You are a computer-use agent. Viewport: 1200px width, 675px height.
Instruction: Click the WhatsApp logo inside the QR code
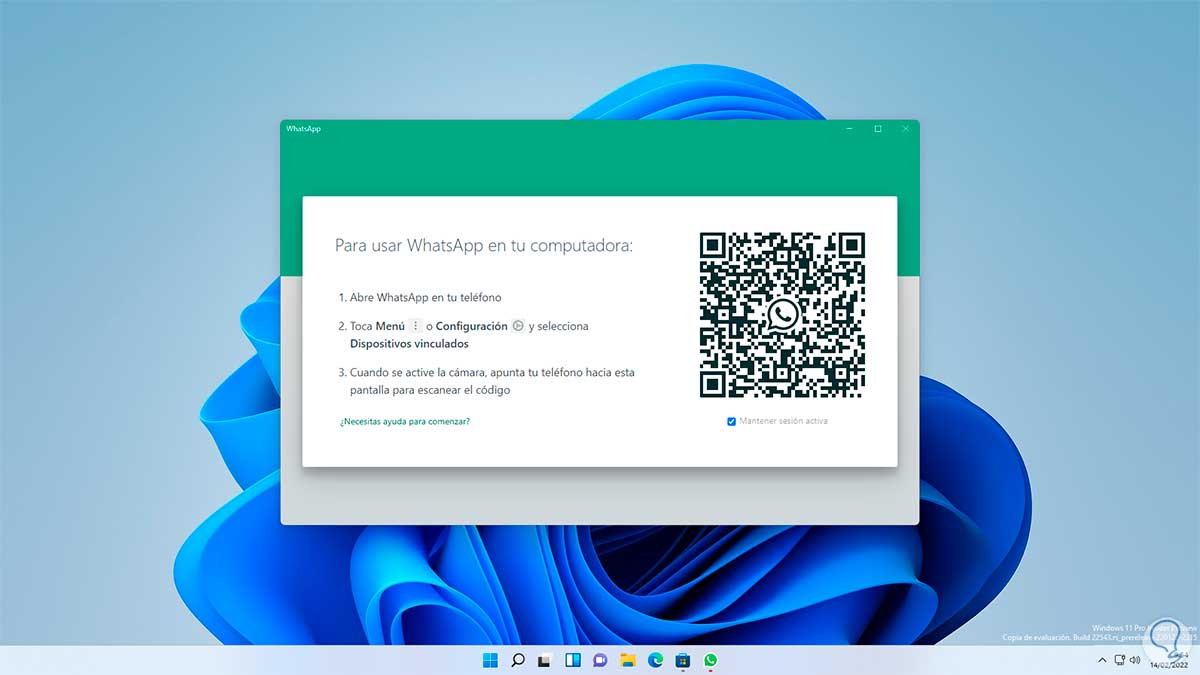[782, 315]
